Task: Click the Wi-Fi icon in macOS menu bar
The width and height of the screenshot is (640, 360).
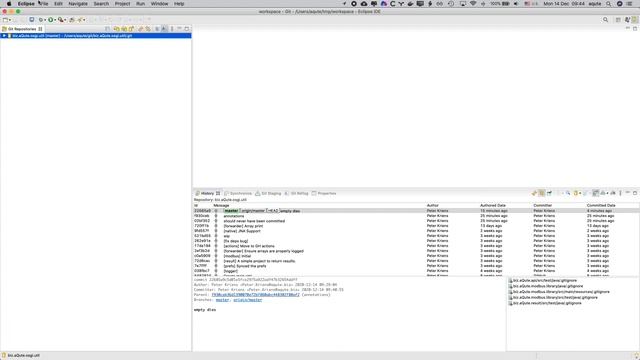Action: 473,4
